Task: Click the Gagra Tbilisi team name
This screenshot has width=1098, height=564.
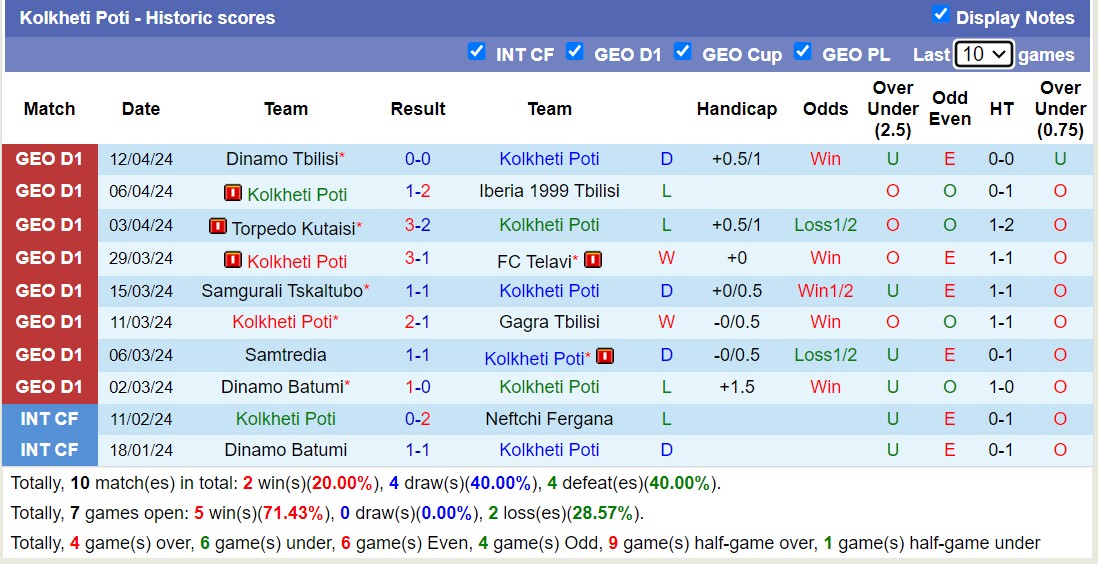Action: point(549,322)
